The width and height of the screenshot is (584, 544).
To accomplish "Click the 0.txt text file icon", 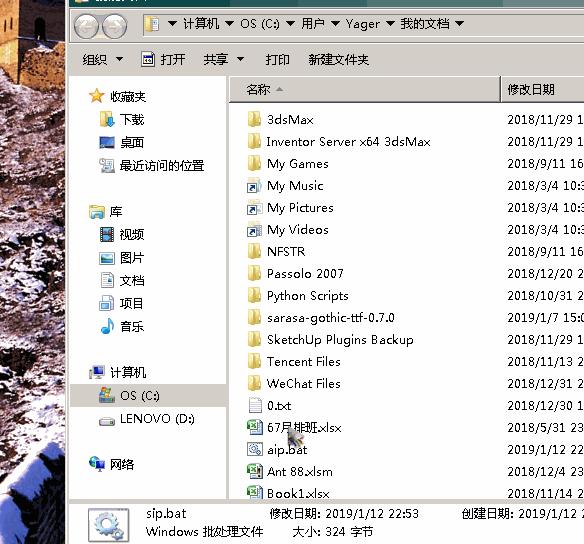I will pyautogui.click(x=255, y=405).
